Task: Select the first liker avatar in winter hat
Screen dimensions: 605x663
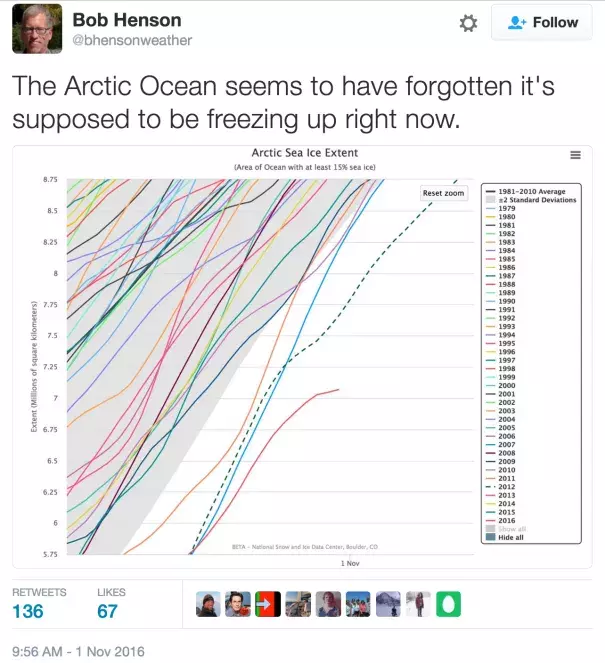Action: click(208, 604)
